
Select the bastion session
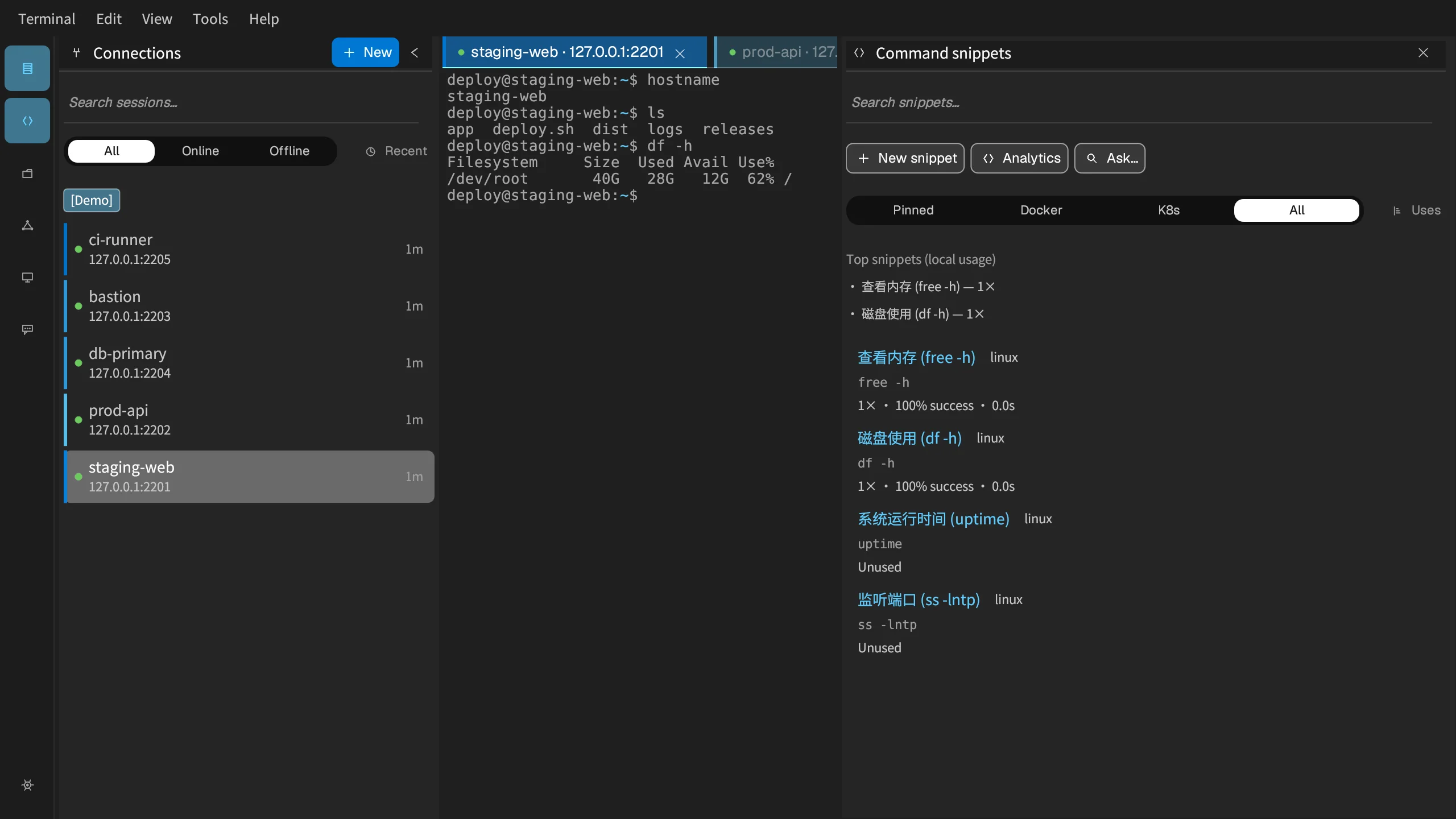tap(249, 306)
